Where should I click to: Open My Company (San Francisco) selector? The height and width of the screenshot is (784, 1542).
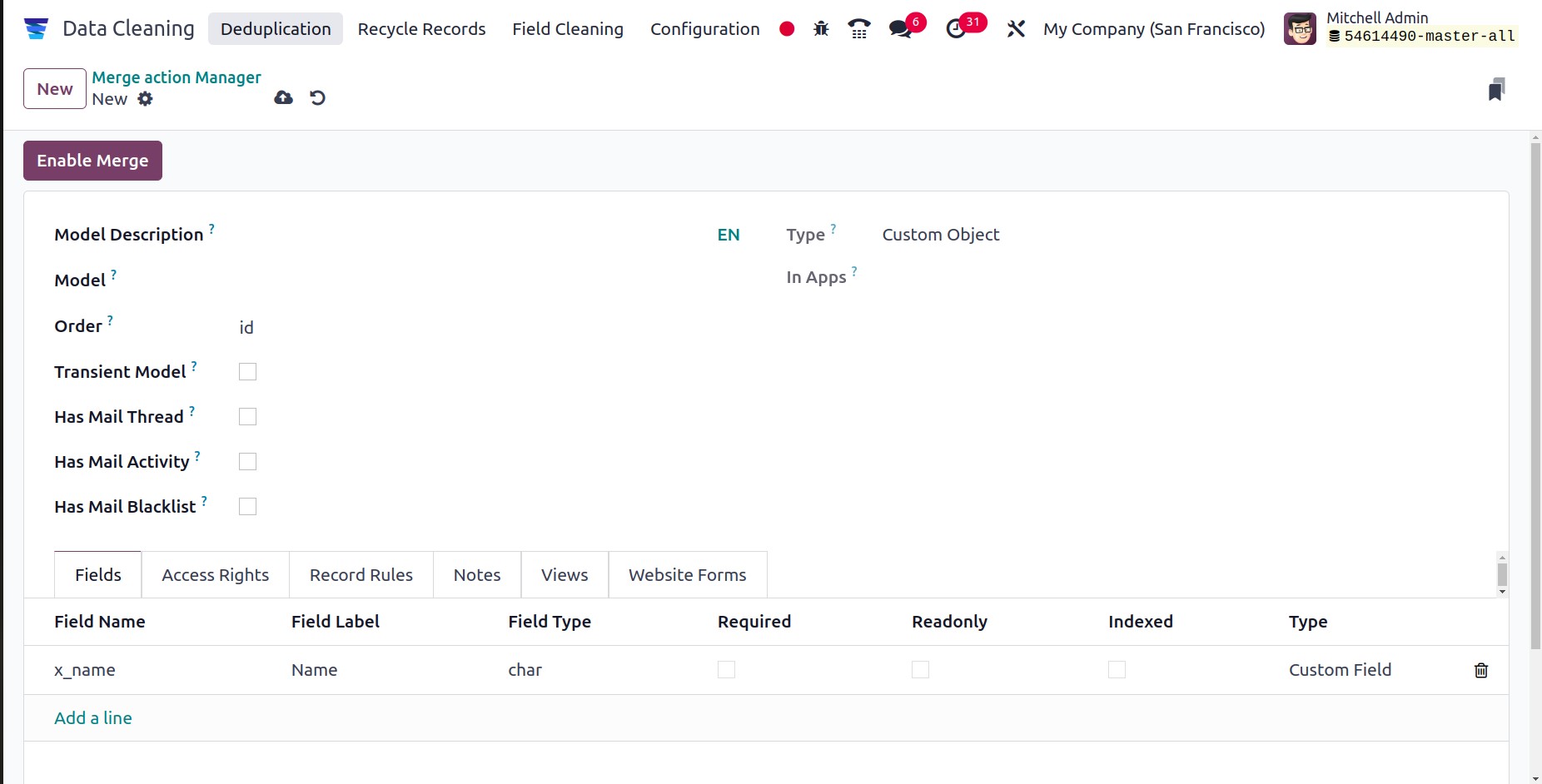point(1153,28)
